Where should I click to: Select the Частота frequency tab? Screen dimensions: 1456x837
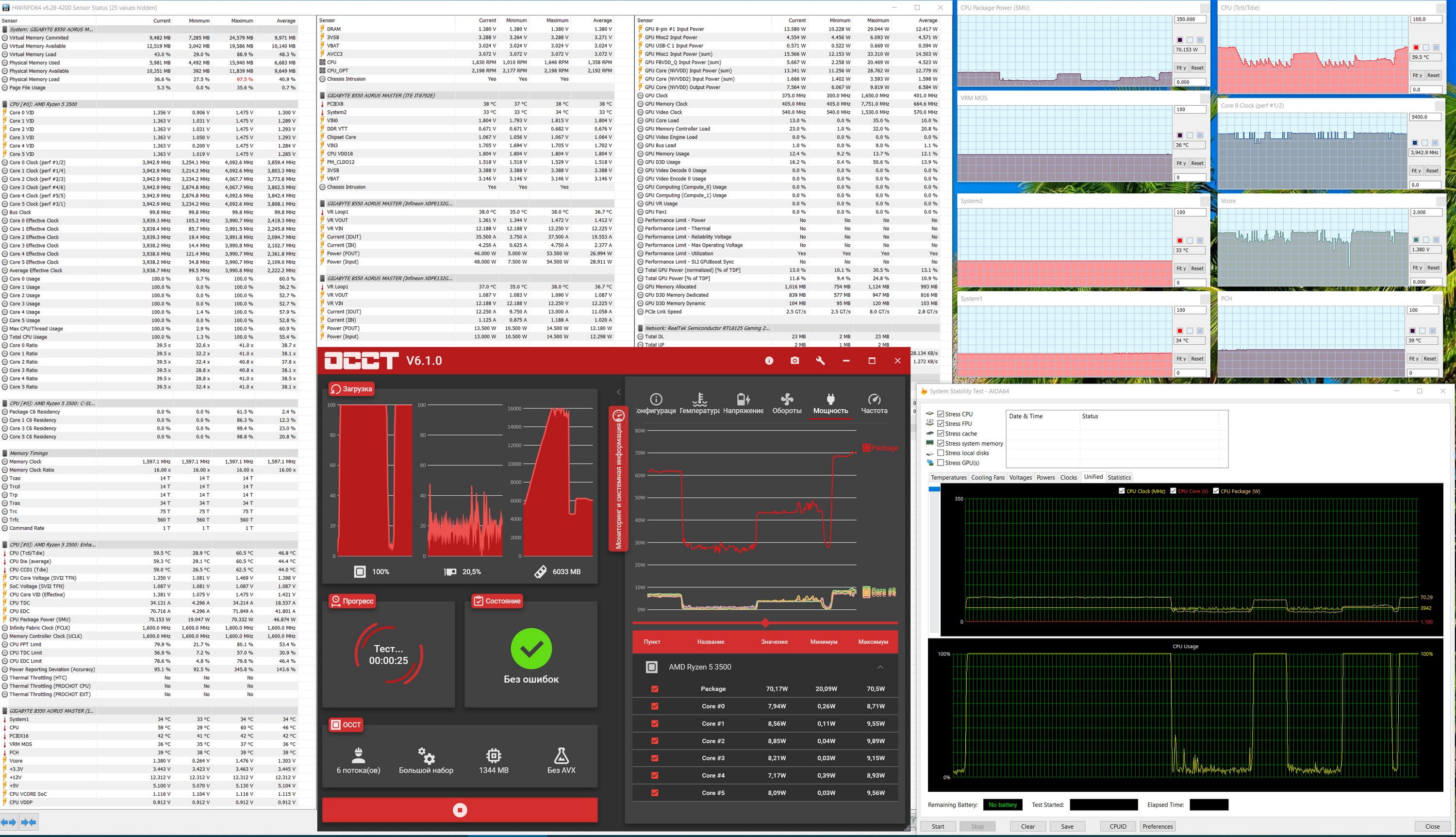874,403
